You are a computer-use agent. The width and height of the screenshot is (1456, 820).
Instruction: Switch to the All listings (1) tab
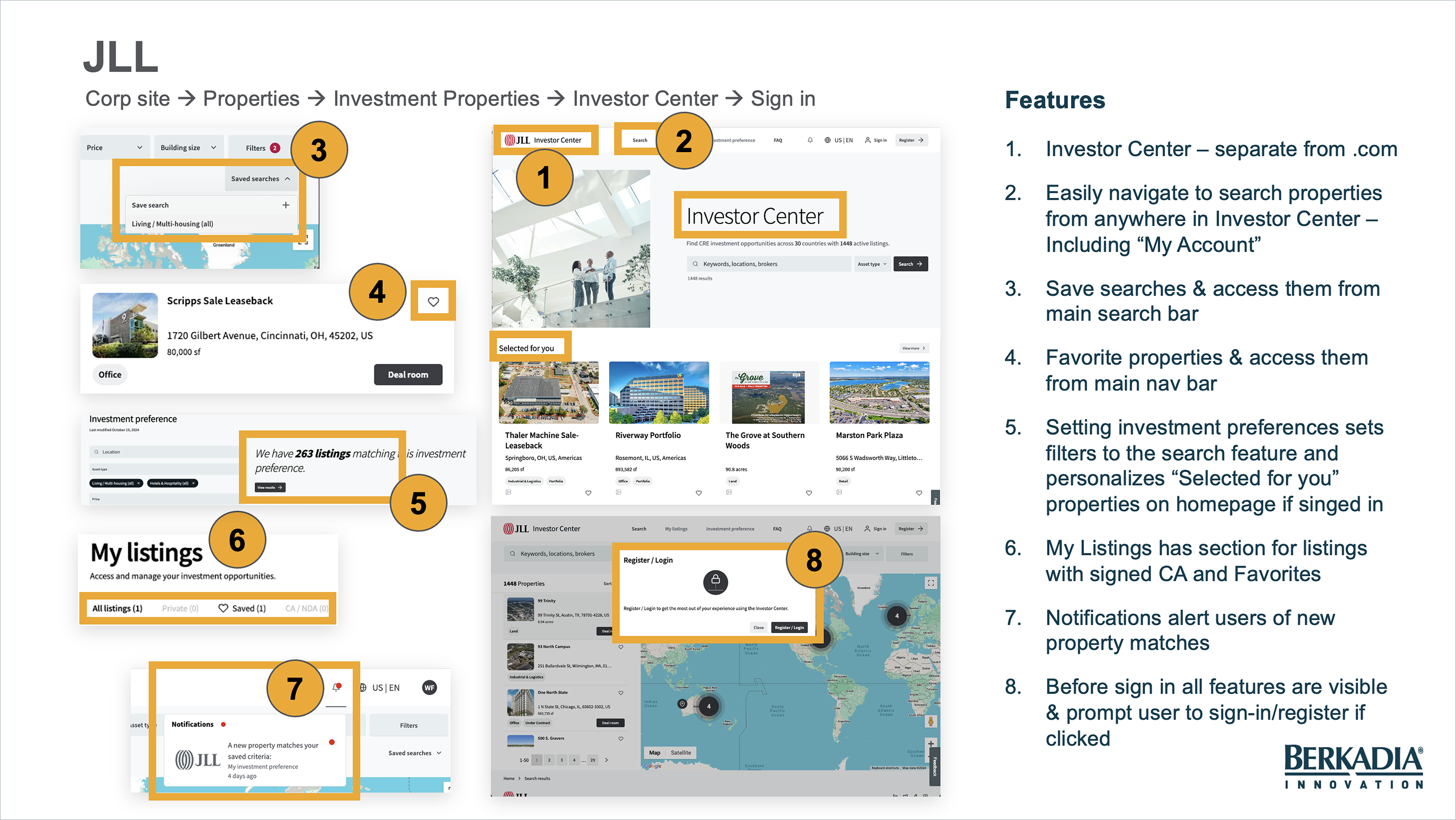pyautogui.click(x=117, y=608)
